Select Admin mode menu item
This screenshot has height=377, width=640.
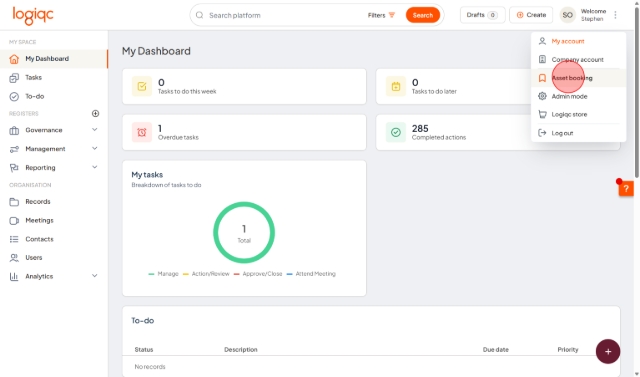pyautogui.click(x=578, y=96)
